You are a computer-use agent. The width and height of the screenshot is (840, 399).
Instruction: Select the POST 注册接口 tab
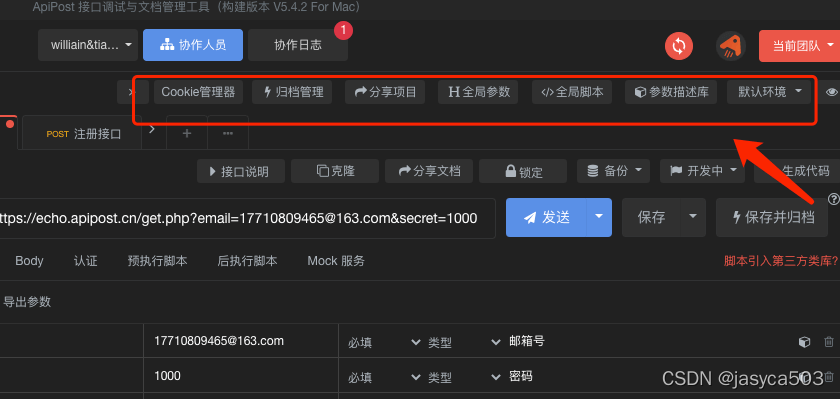tap(83, 134)
